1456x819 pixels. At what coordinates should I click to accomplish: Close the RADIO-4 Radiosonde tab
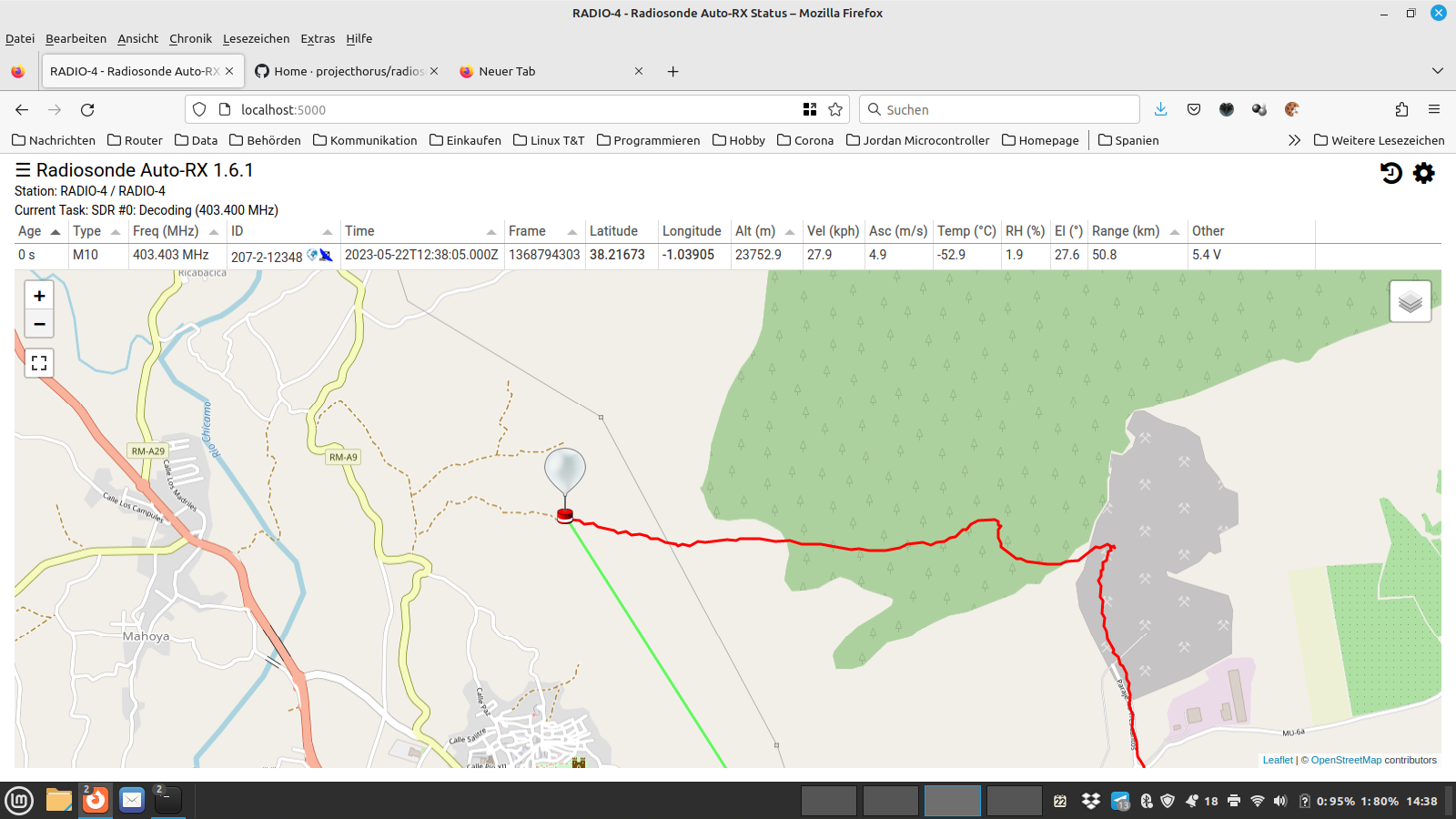[x=229, y=71]
